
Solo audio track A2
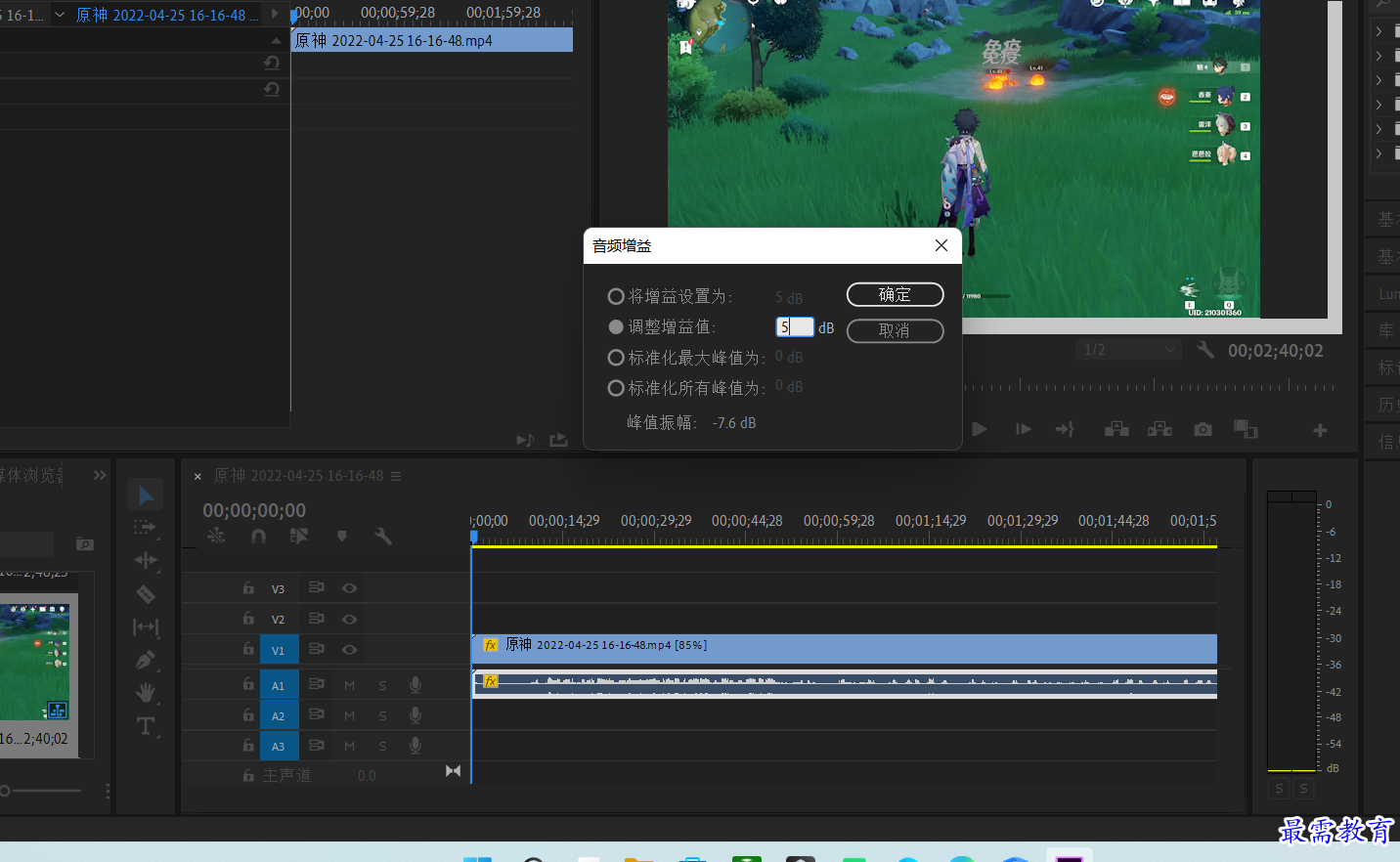pyautogui.click(x=382, y=716)
